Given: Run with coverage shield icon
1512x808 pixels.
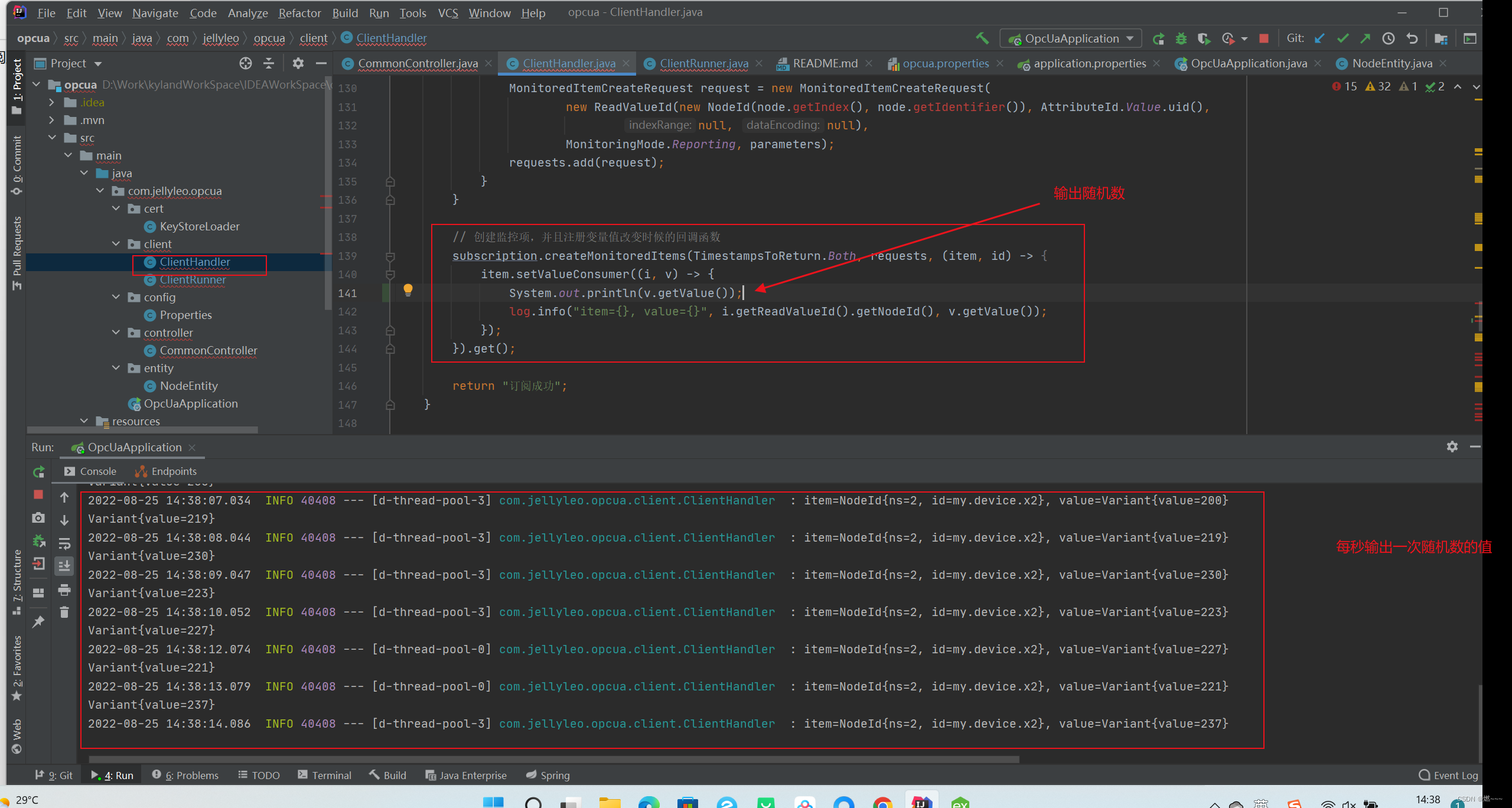Looking at the screenshot, I should [1204, 38].
